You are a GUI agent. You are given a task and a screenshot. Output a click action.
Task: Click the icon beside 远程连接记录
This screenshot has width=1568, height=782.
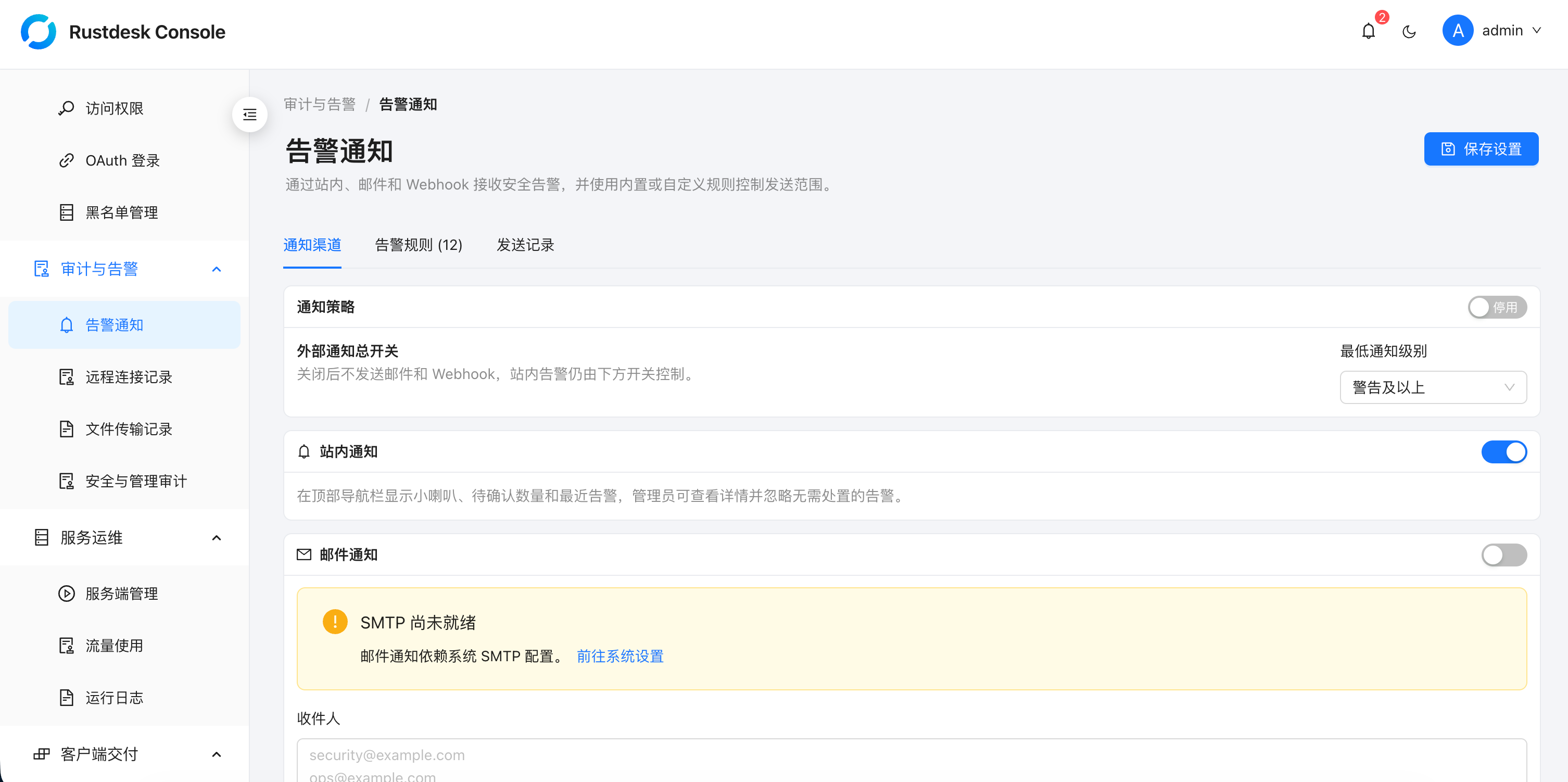pyautogui.click(x=66, y=377)
